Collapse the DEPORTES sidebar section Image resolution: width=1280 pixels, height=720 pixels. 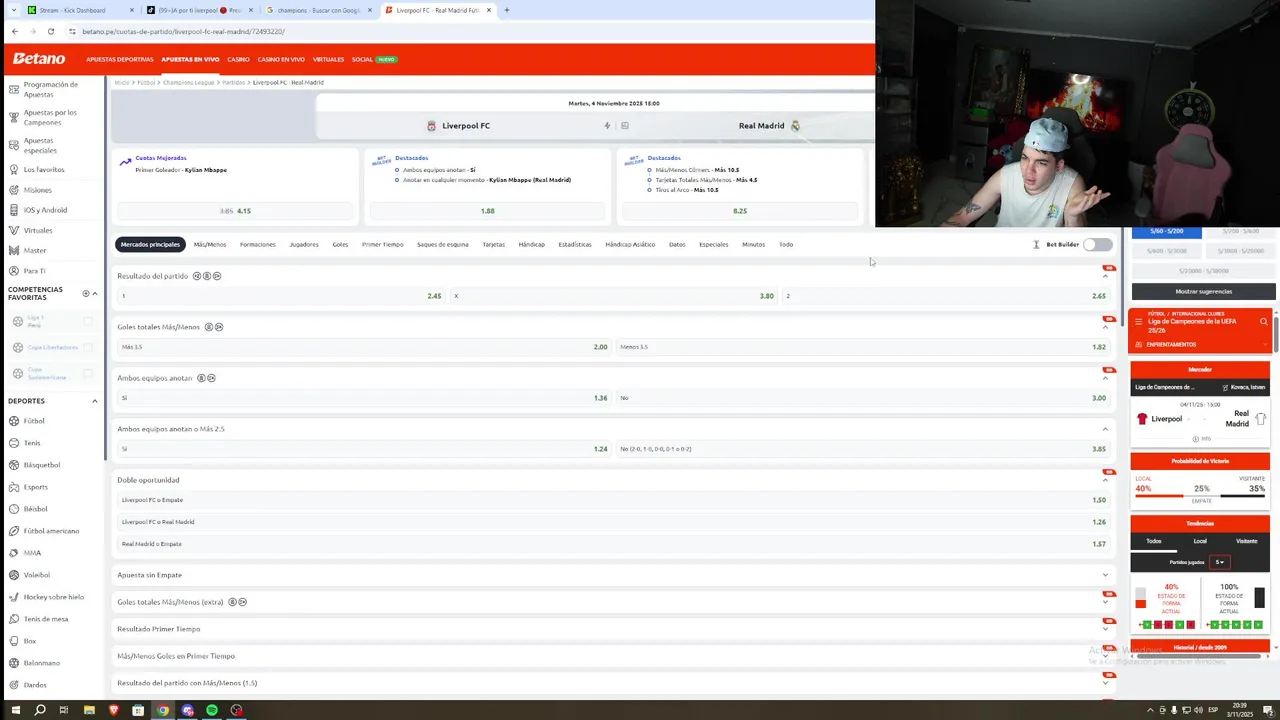click(x=95, y=401)
